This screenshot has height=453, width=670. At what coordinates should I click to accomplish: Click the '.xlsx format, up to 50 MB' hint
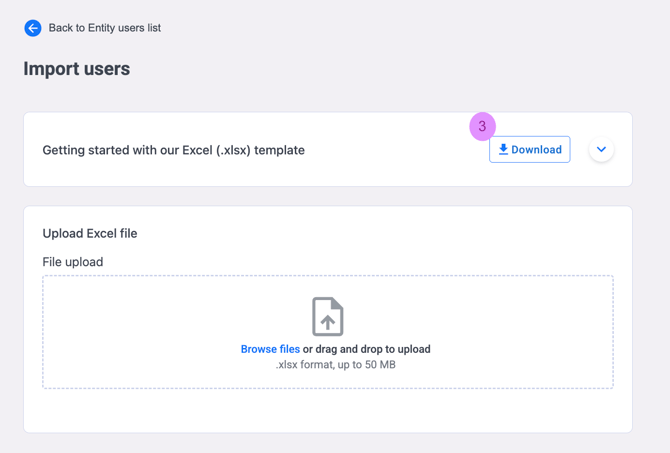click(336, 365)
